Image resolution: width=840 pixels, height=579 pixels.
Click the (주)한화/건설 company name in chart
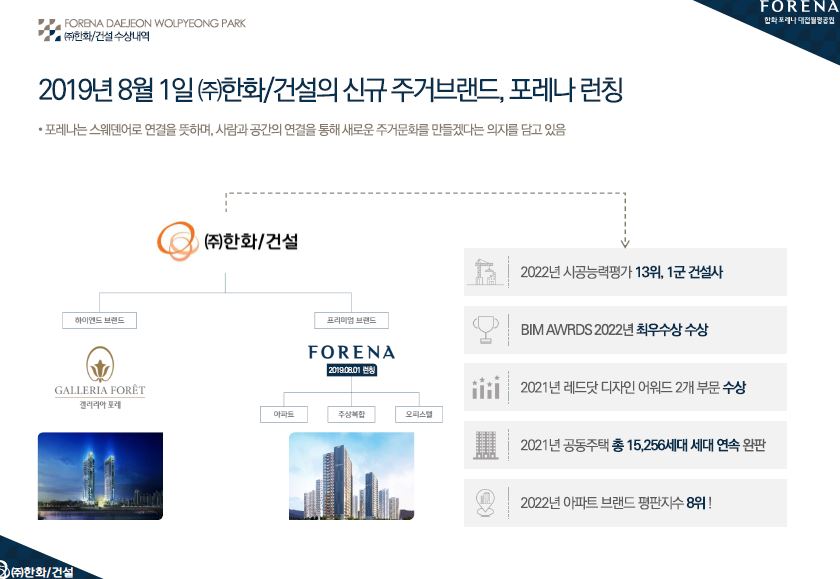[251, 241]
